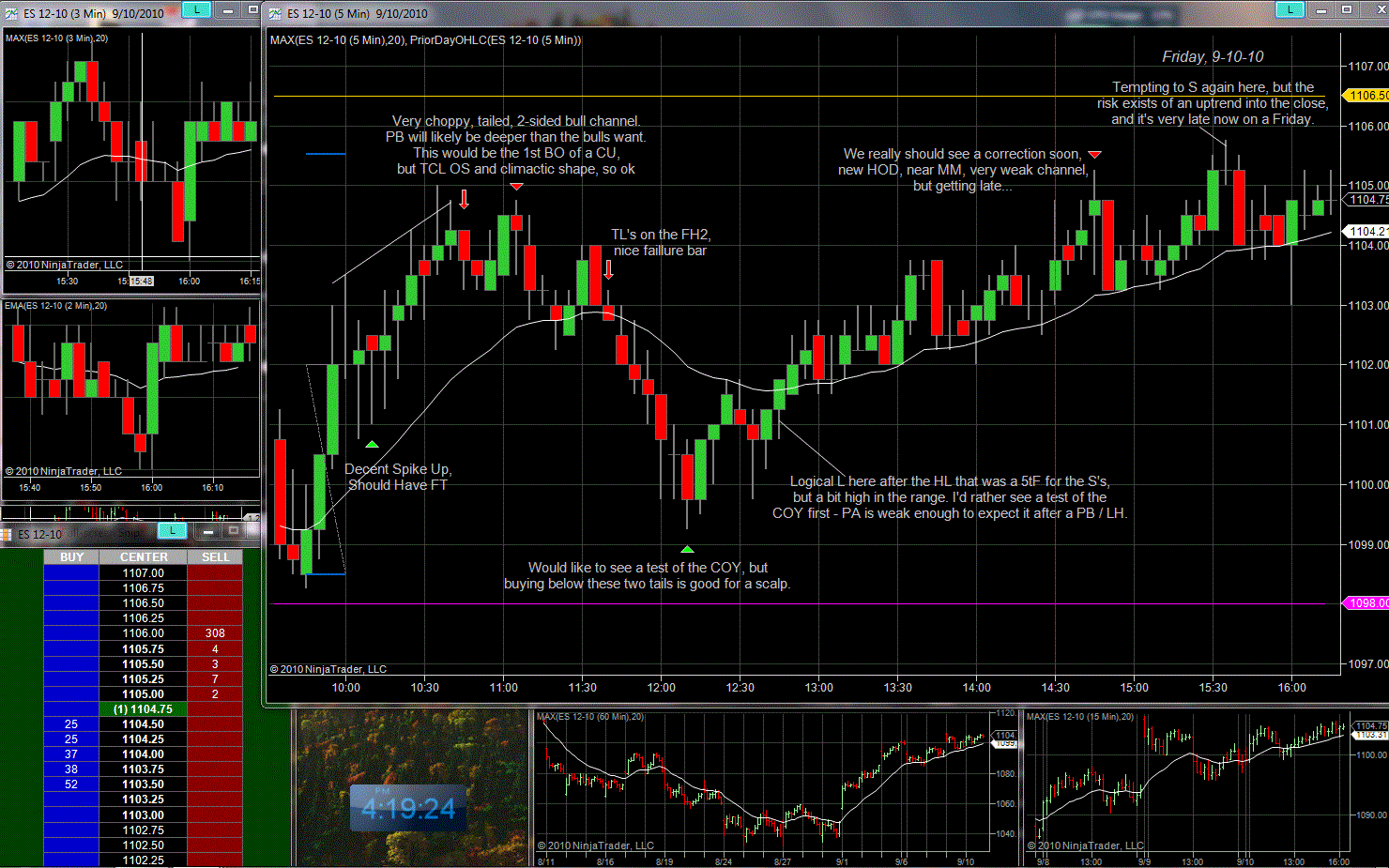Toggle the L link button on 3 Min chart

pyautogui.click(x=195, y=10)
